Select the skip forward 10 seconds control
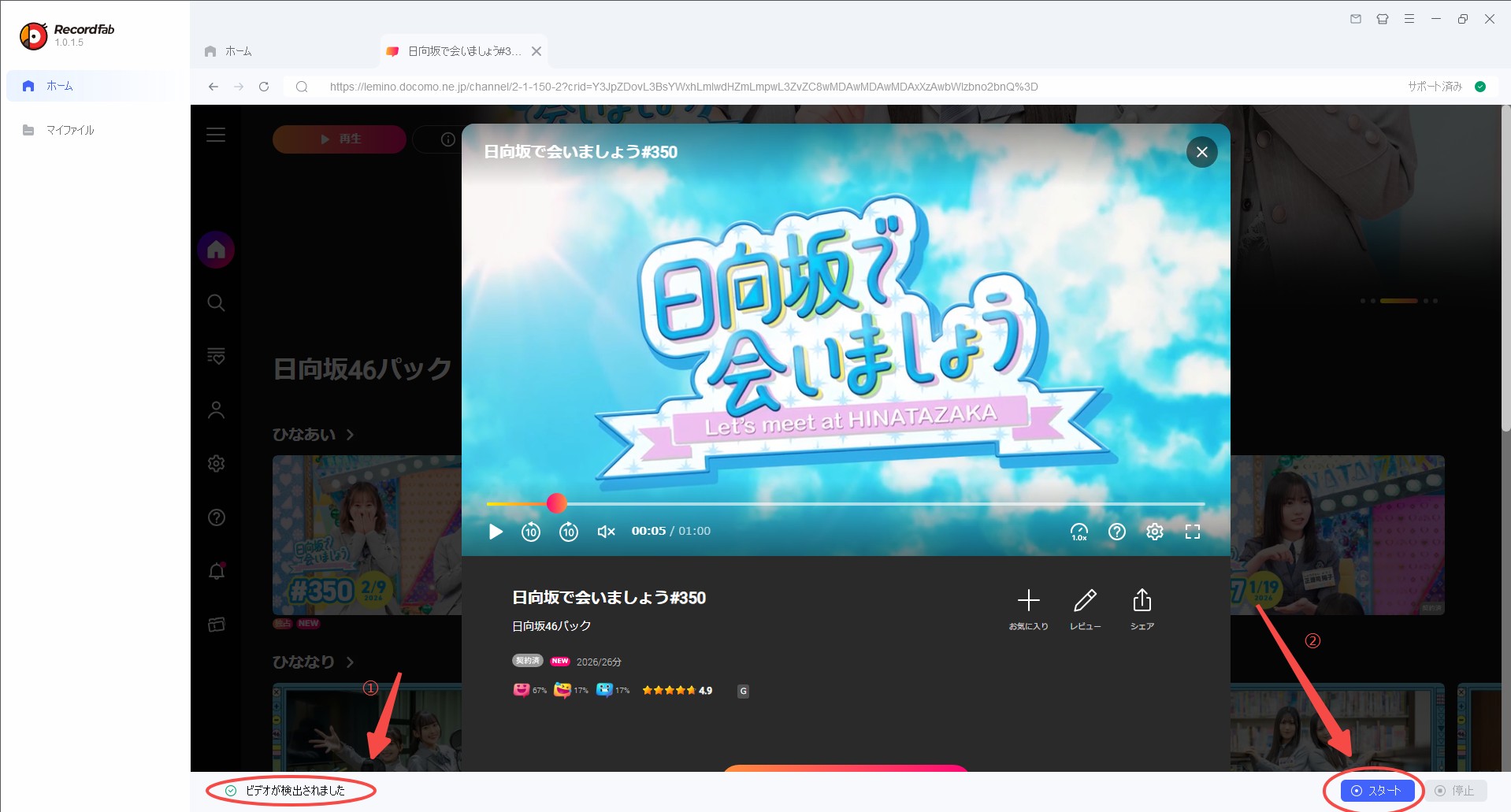 tap(568, 532)
